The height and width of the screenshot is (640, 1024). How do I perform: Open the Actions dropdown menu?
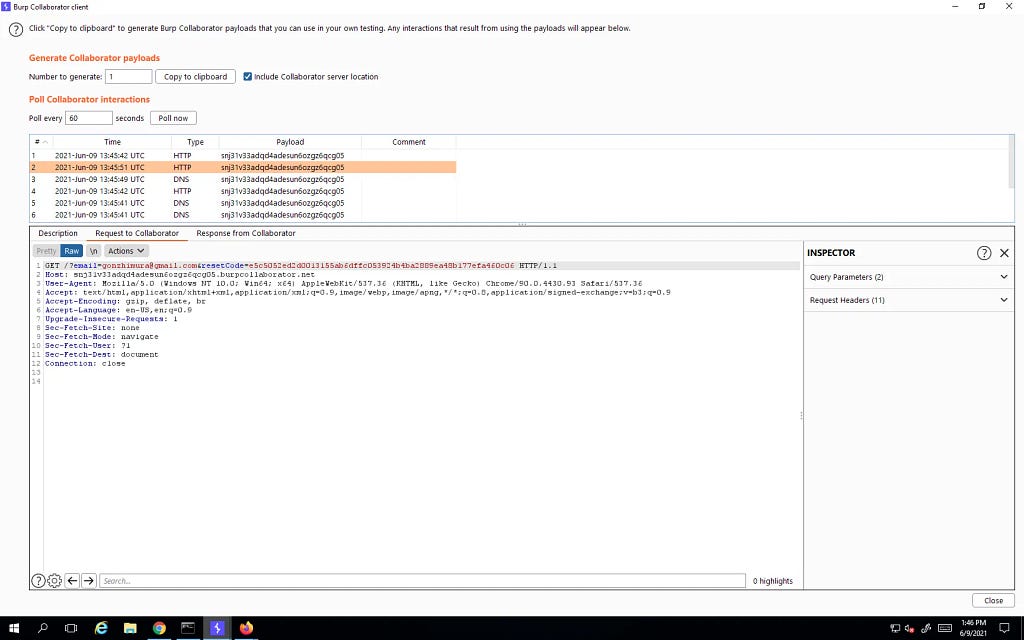point(126,251)
